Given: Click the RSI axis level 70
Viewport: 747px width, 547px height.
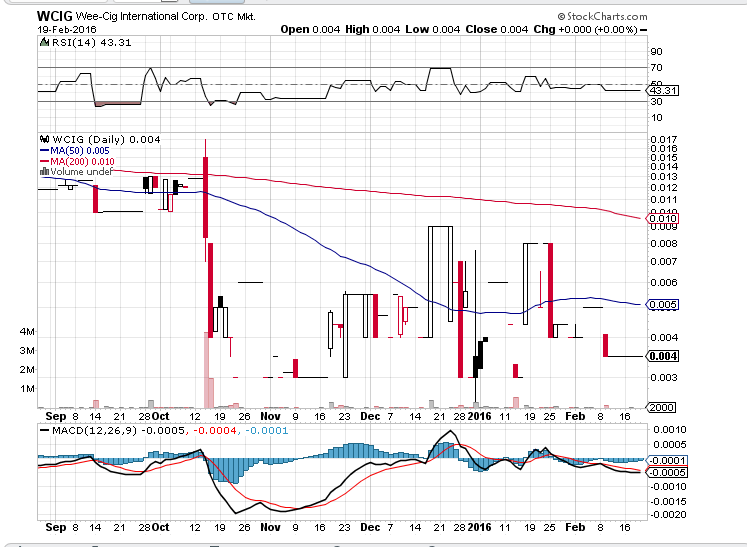Looking at the screenshot, I should click(656, 68).
